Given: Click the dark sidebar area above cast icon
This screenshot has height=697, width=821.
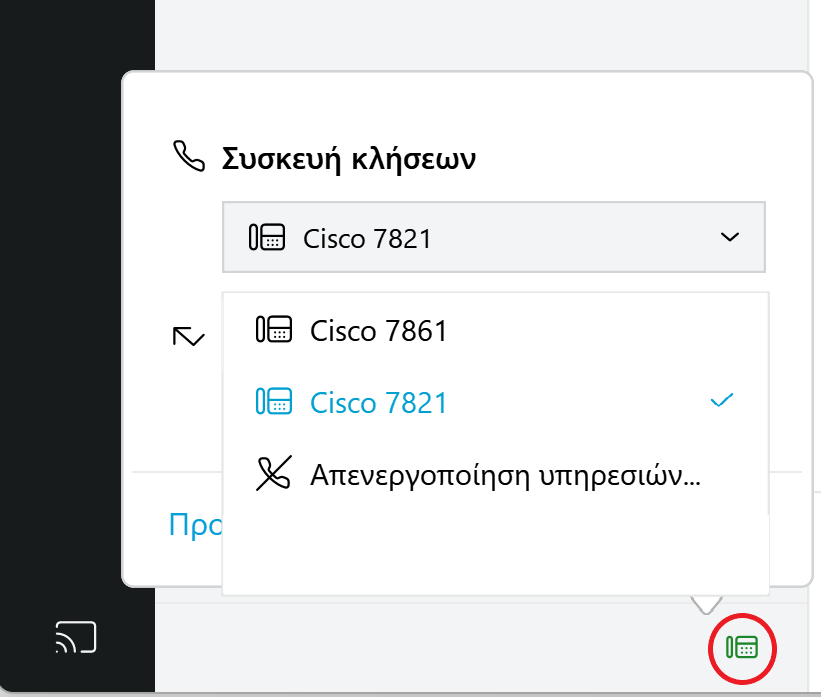Looking at the screenshot, I should pyautogui.click(x=77, y=335).
